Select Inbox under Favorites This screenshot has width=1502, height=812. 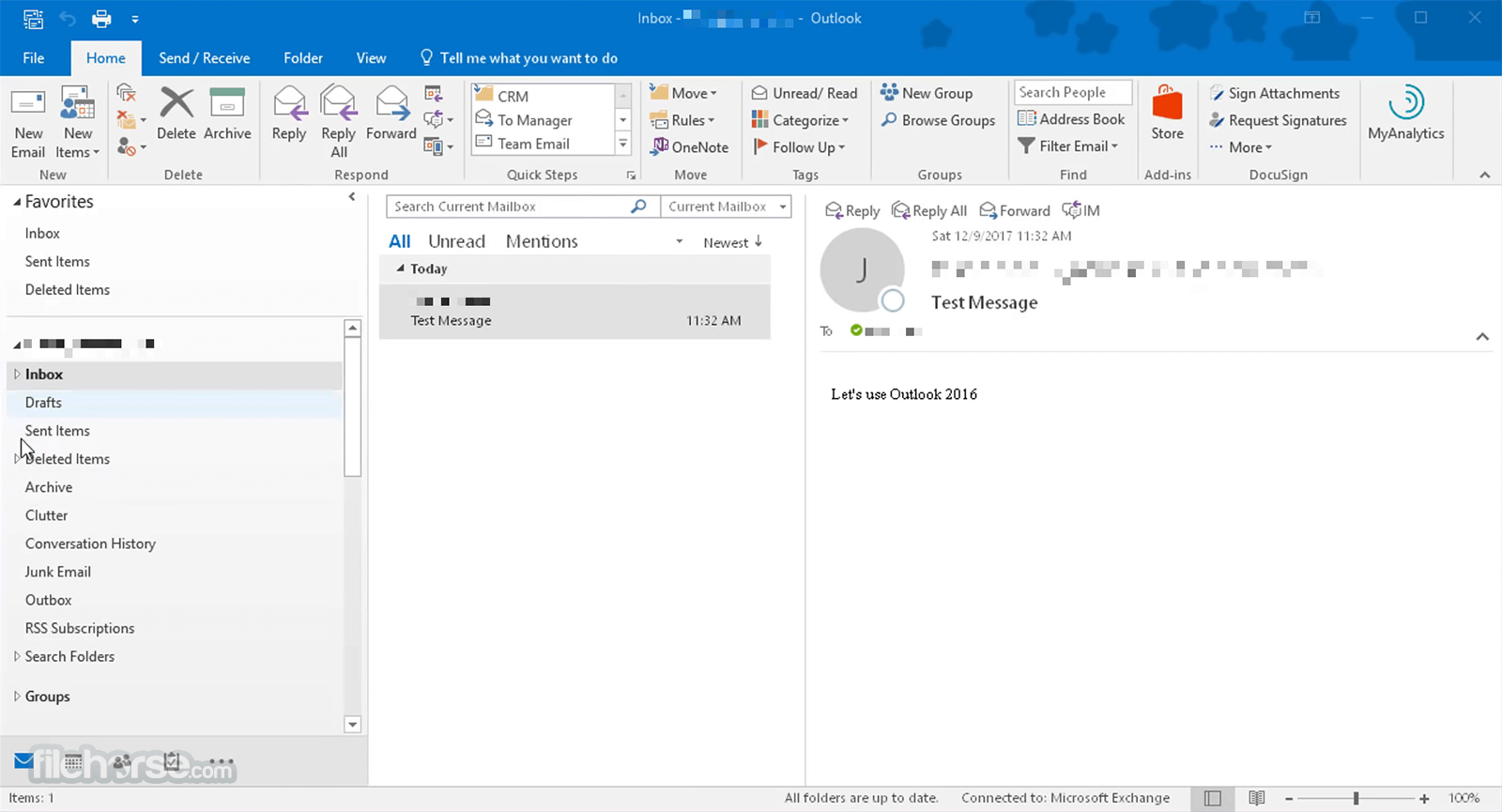[x=42, y=233]
